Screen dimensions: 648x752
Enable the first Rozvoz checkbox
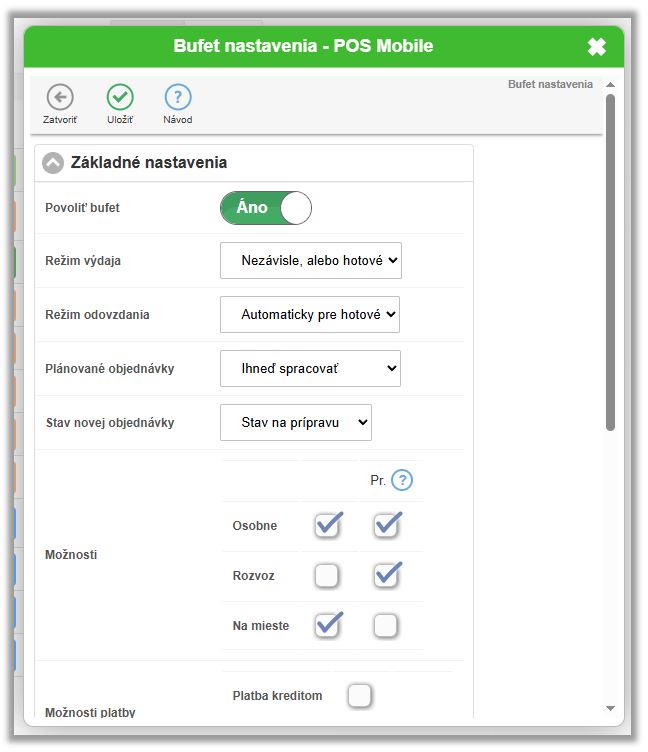pos(327,575)
